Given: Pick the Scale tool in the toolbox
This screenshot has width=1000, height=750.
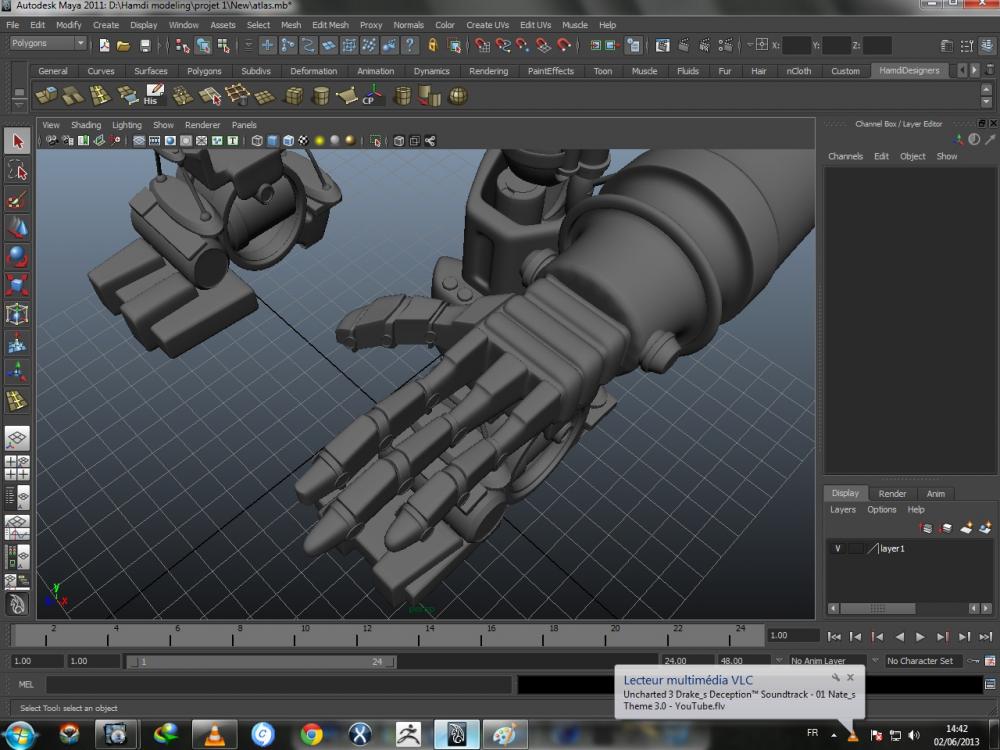Looking at the screenshot, I should [17, 286].
